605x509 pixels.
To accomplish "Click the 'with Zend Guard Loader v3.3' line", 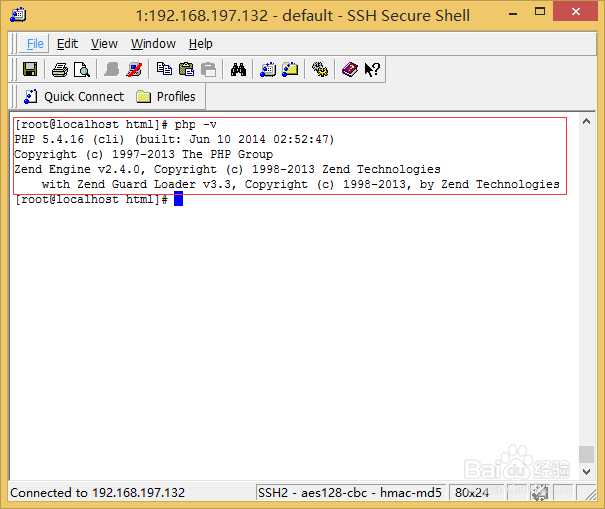I will [x=301, y=184].
